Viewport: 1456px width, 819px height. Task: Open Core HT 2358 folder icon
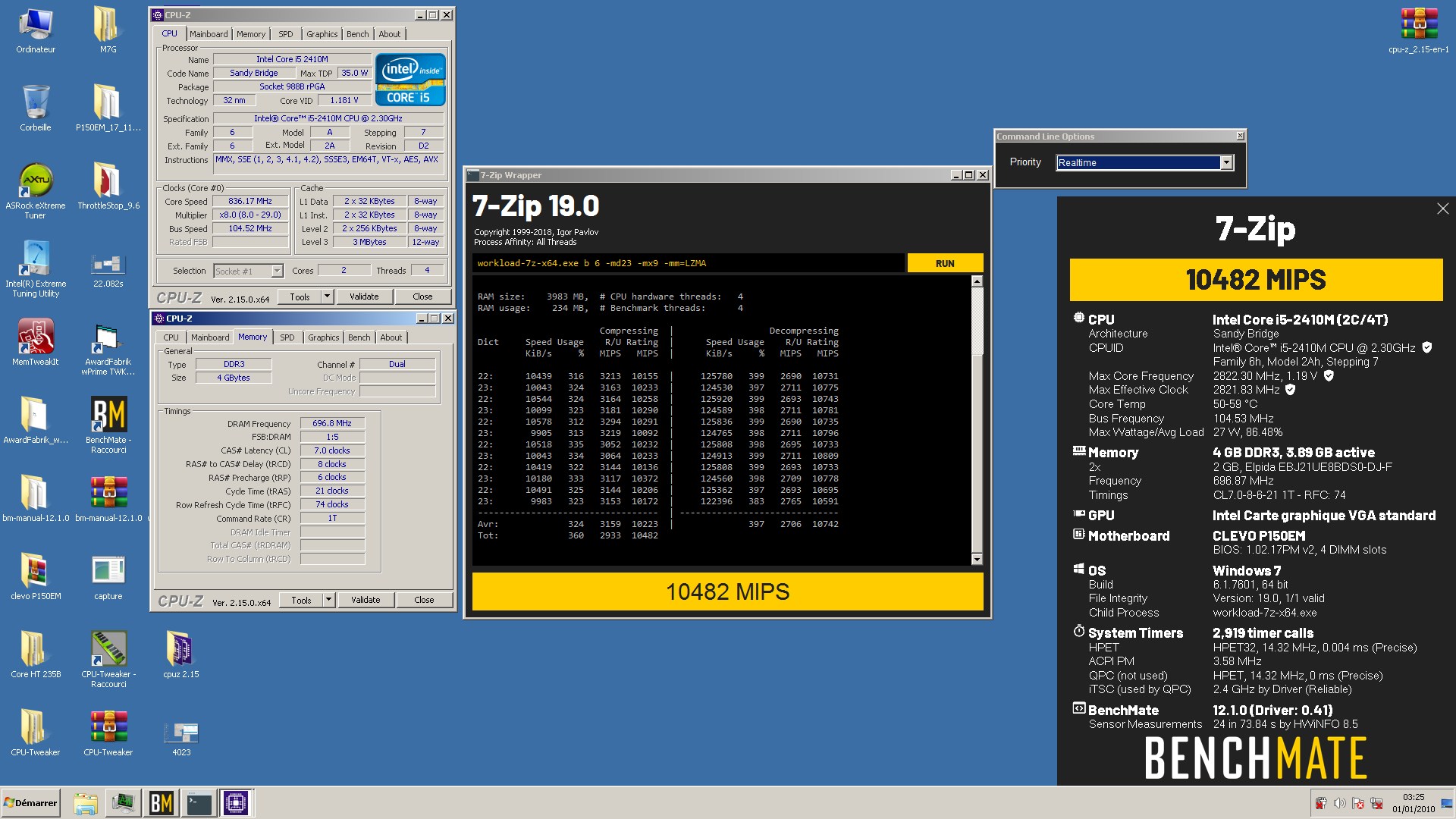(36, 655)
